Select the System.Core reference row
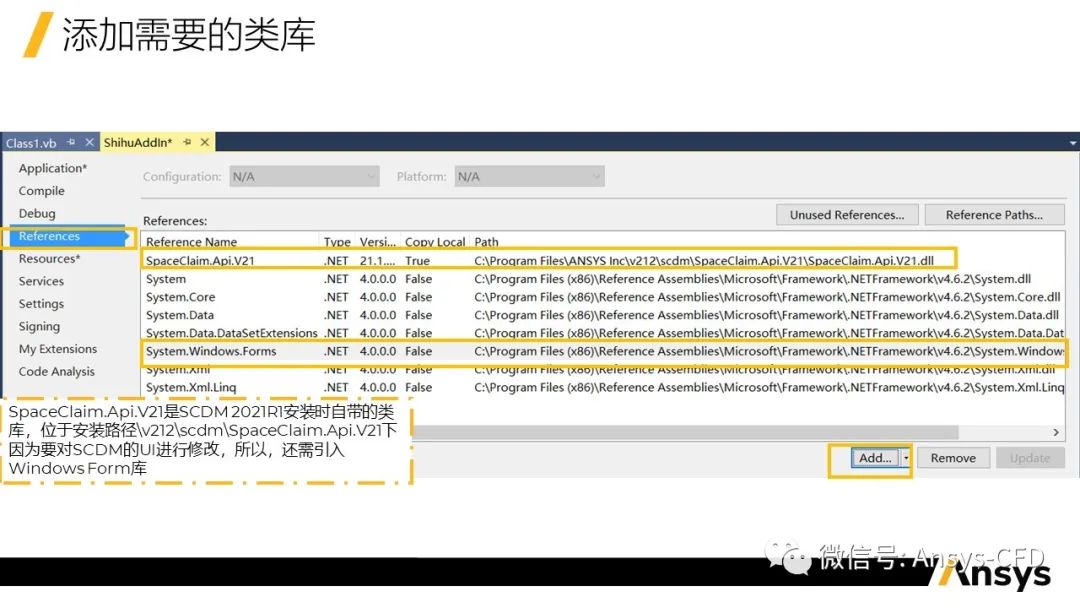The image size is (1080, 608). coord(603,297)
